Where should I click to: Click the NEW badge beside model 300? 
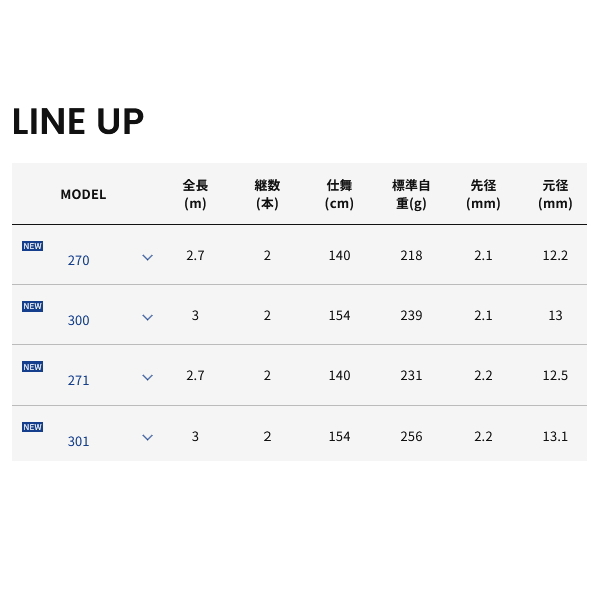33,306
